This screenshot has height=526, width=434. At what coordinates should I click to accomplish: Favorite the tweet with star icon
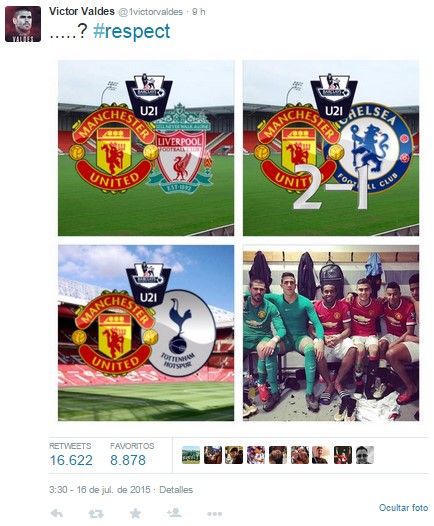click(135, 513)
